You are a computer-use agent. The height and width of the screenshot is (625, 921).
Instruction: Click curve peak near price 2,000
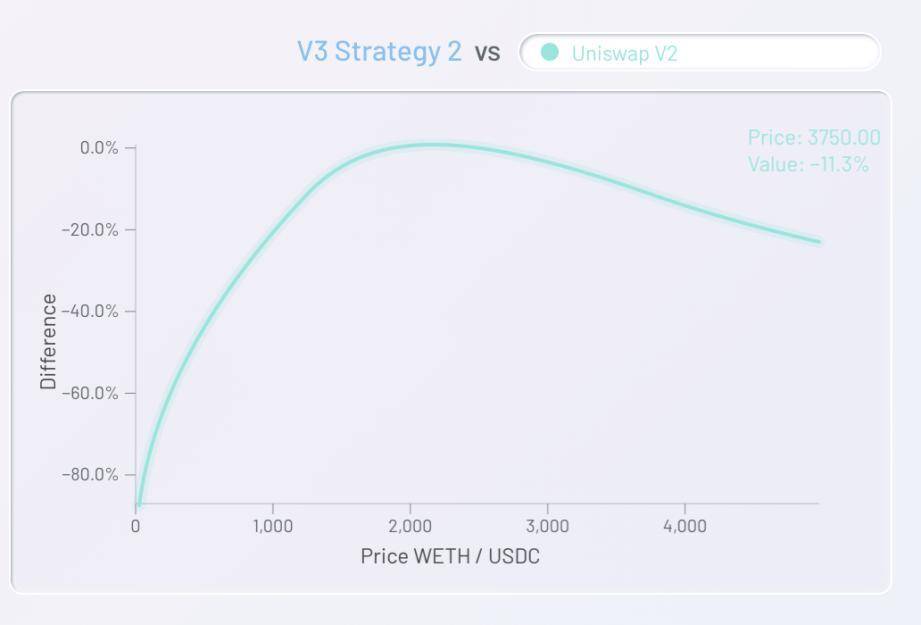(x=432, y=145)
